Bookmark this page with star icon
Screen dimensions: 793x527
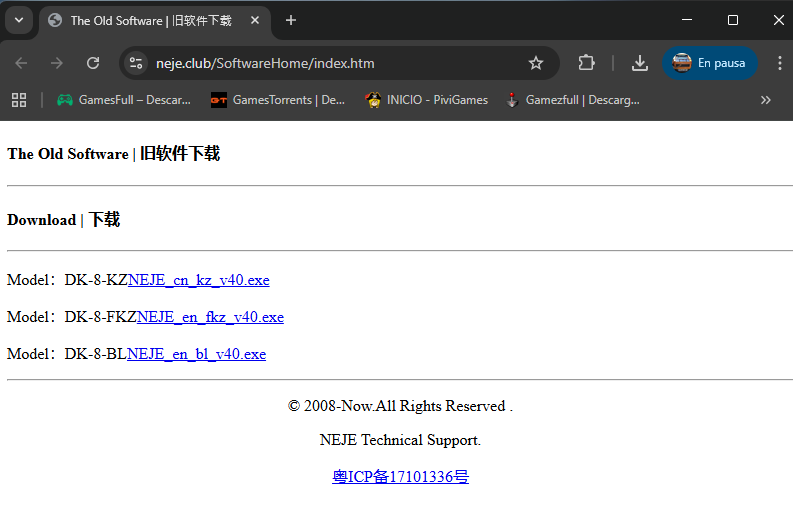(x=536, y=63)
